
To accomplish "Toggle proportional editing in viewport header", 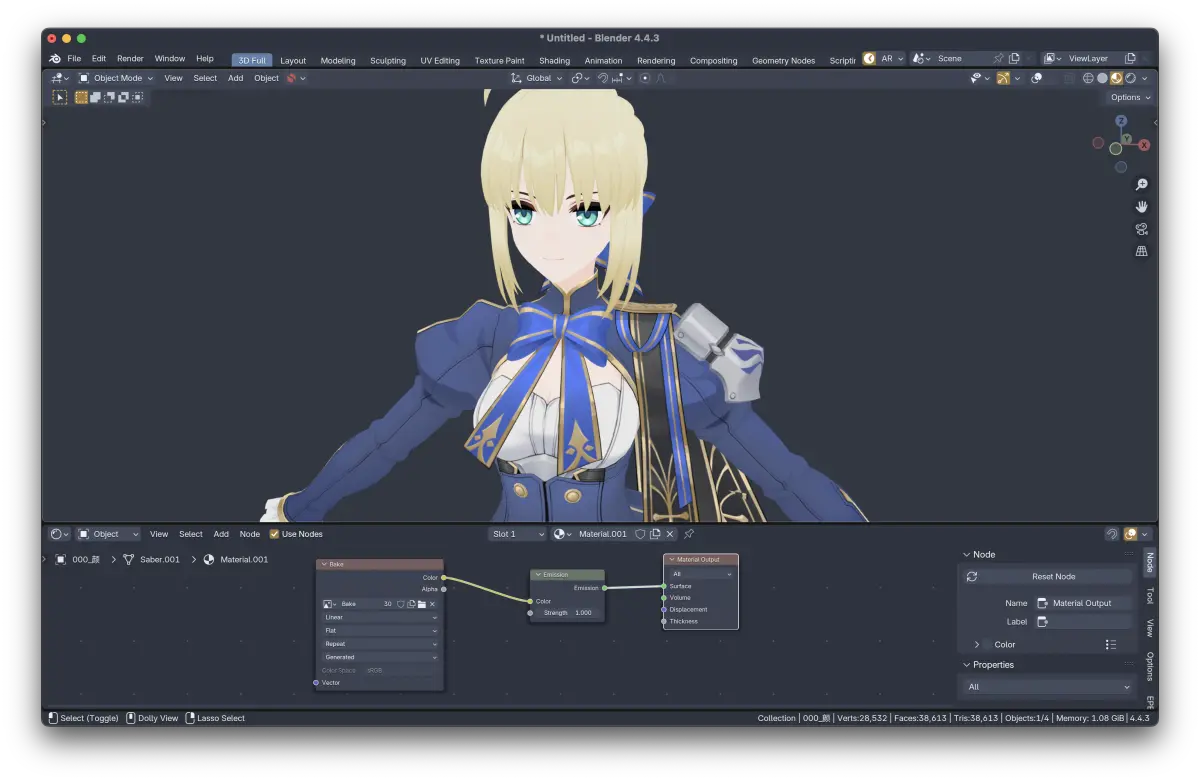I will 645,78.
